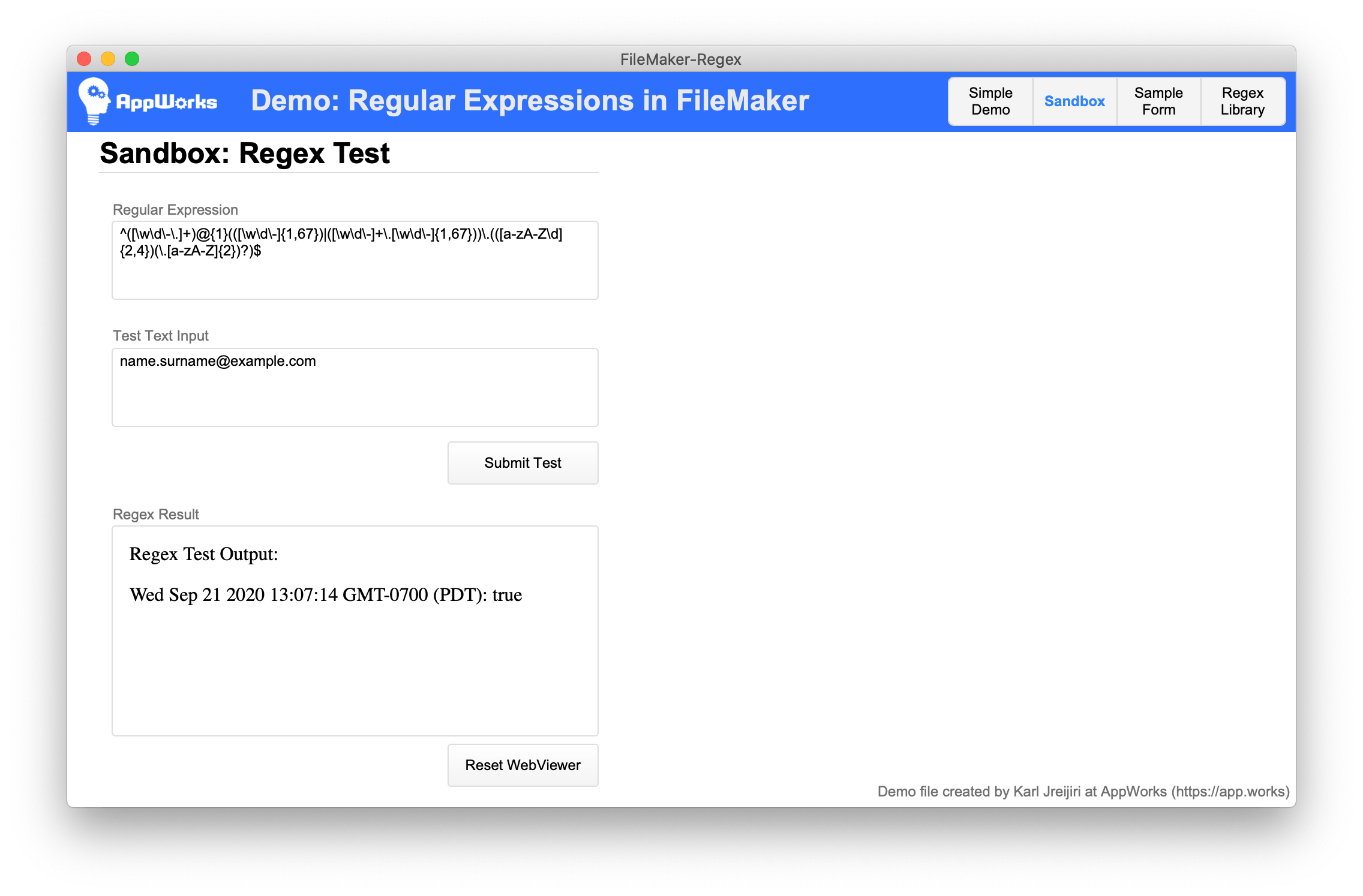Focus the Regular Expression input field
The width and height of the screenshot is (1363, 896).
pyautogui.click(x=355, y=260)
